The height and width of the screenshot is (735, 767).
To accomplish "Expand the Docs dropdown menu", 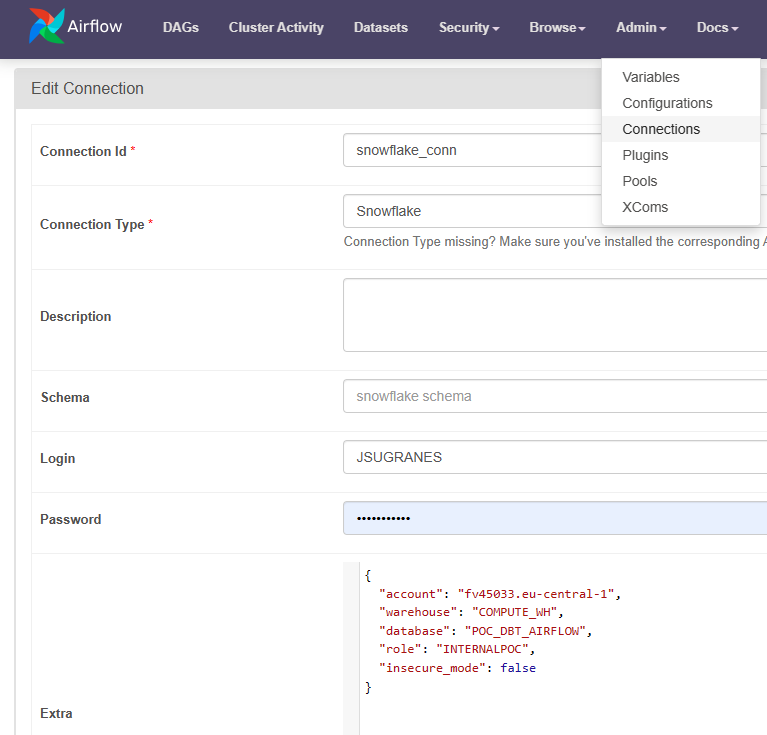I will pyautogui.click(x=717, y=27).
